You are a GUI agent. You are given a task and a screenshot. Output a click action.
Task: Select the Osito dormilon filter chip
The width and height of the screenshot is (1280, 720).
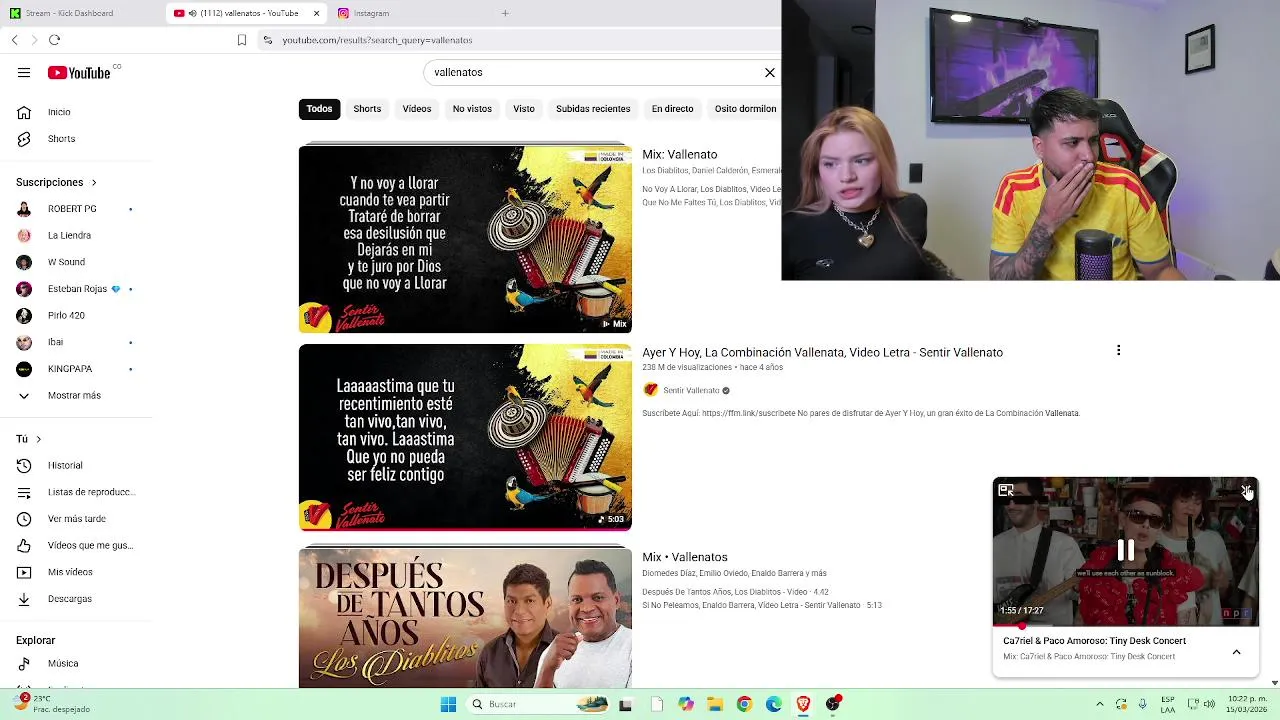point(745,109)
